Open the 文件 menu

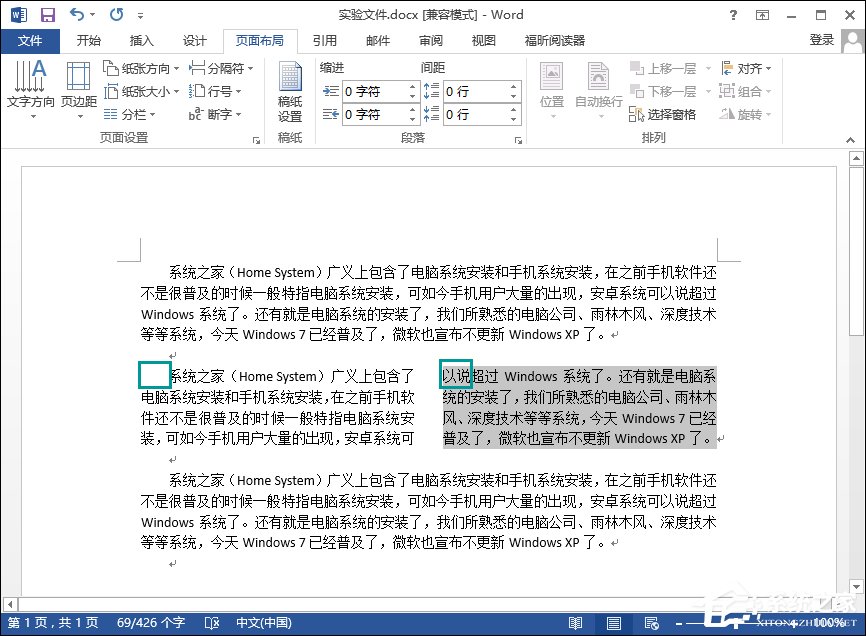30,41
